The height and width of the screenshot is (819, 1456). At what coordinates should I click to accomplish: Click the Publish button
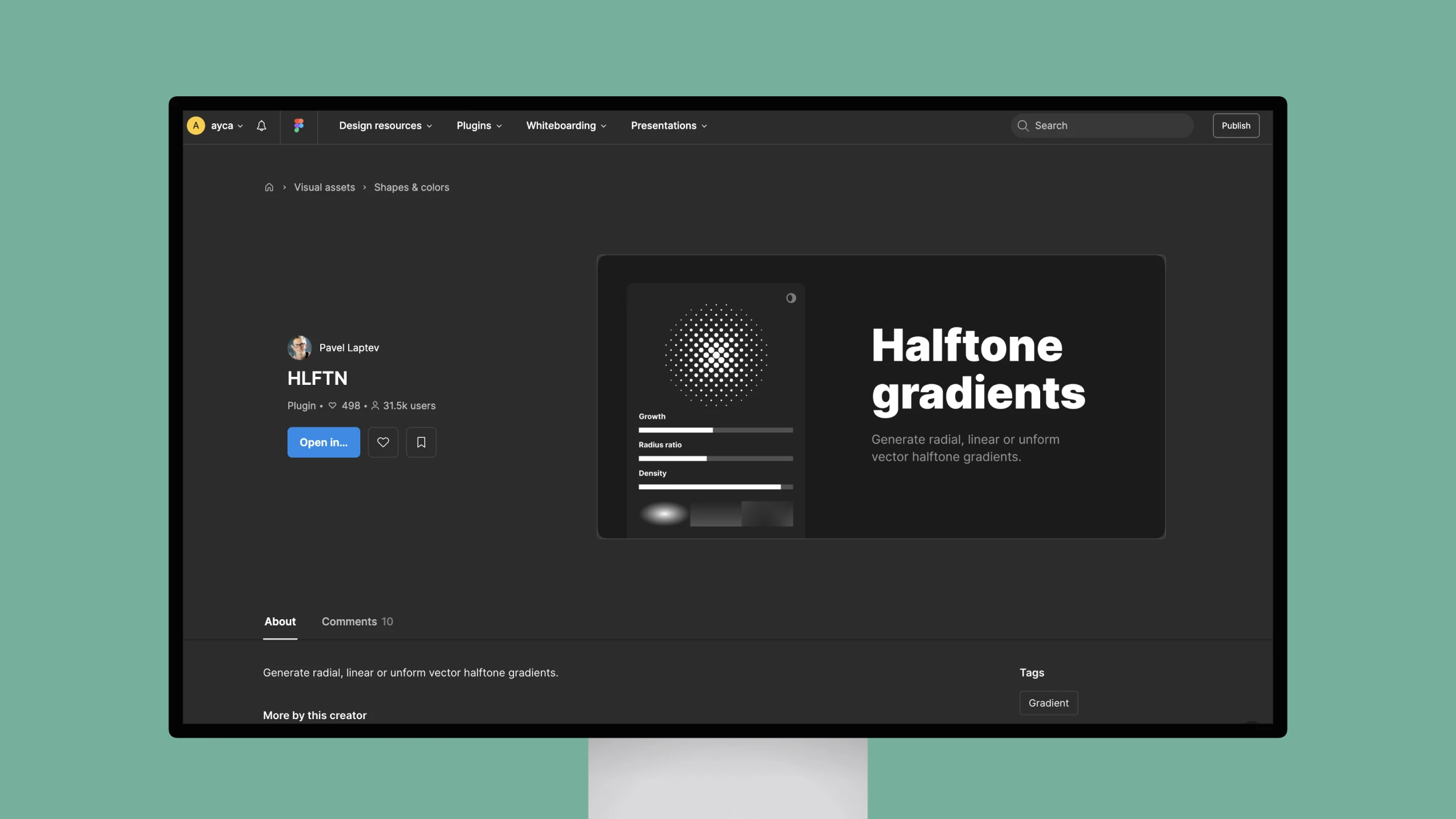(x=1236, y=124)
